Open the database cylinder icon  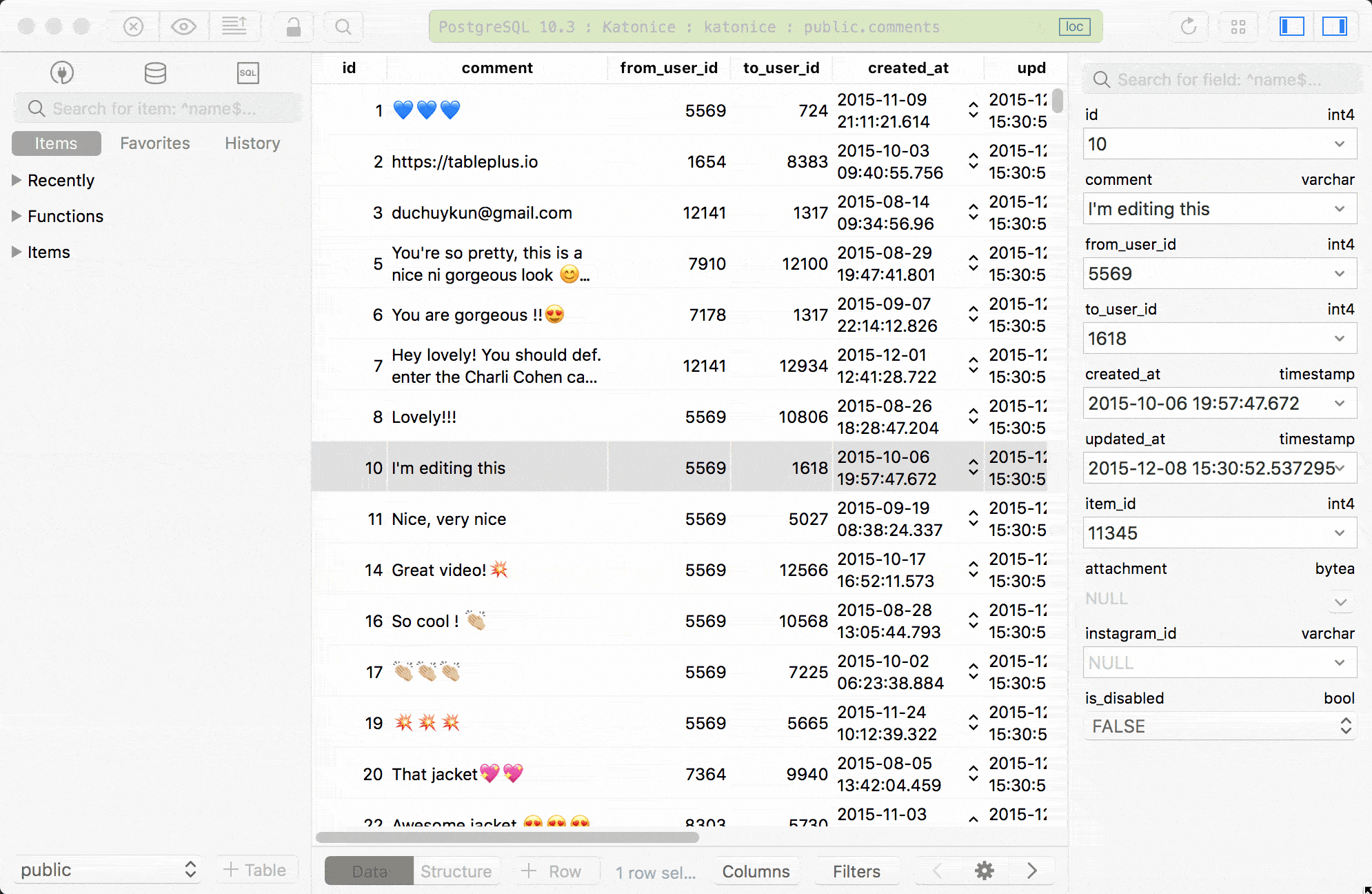155,72
